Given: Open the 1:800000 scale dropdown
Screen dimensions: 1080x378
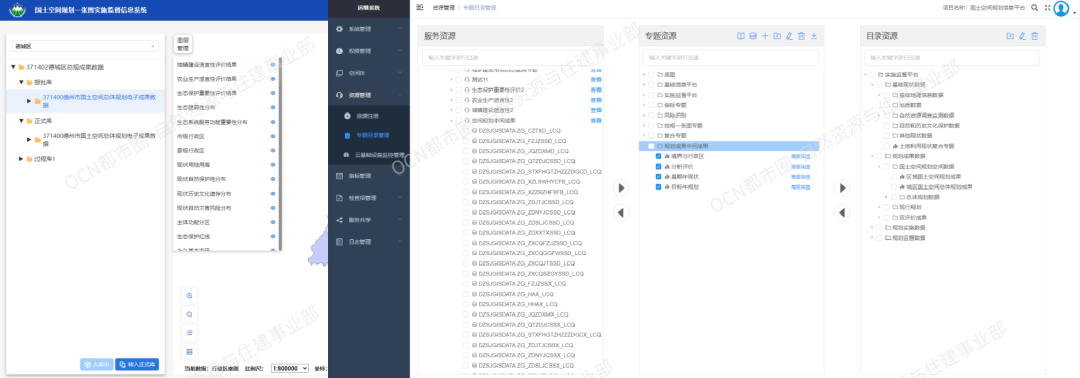Looking at the screenshot, I should point(289,368).
